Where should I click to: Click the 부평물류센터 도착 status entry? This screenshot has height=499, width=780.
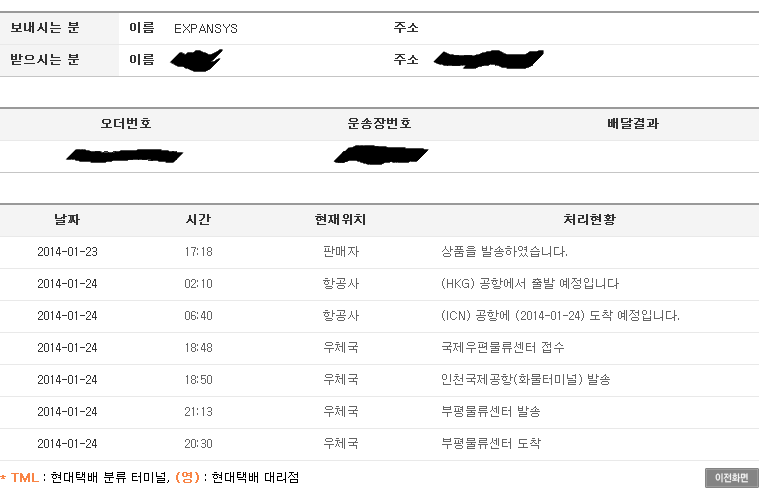pos(491,444)
